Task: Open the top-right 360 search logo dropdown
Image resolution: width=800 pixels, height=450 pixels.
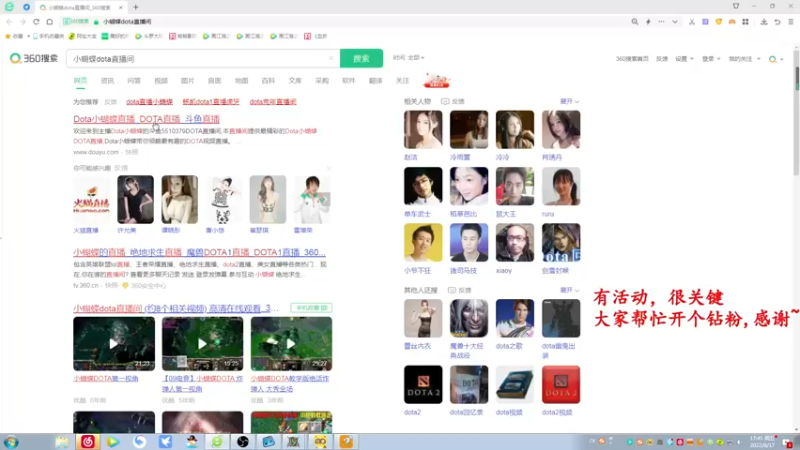Action: pos(776,59)
